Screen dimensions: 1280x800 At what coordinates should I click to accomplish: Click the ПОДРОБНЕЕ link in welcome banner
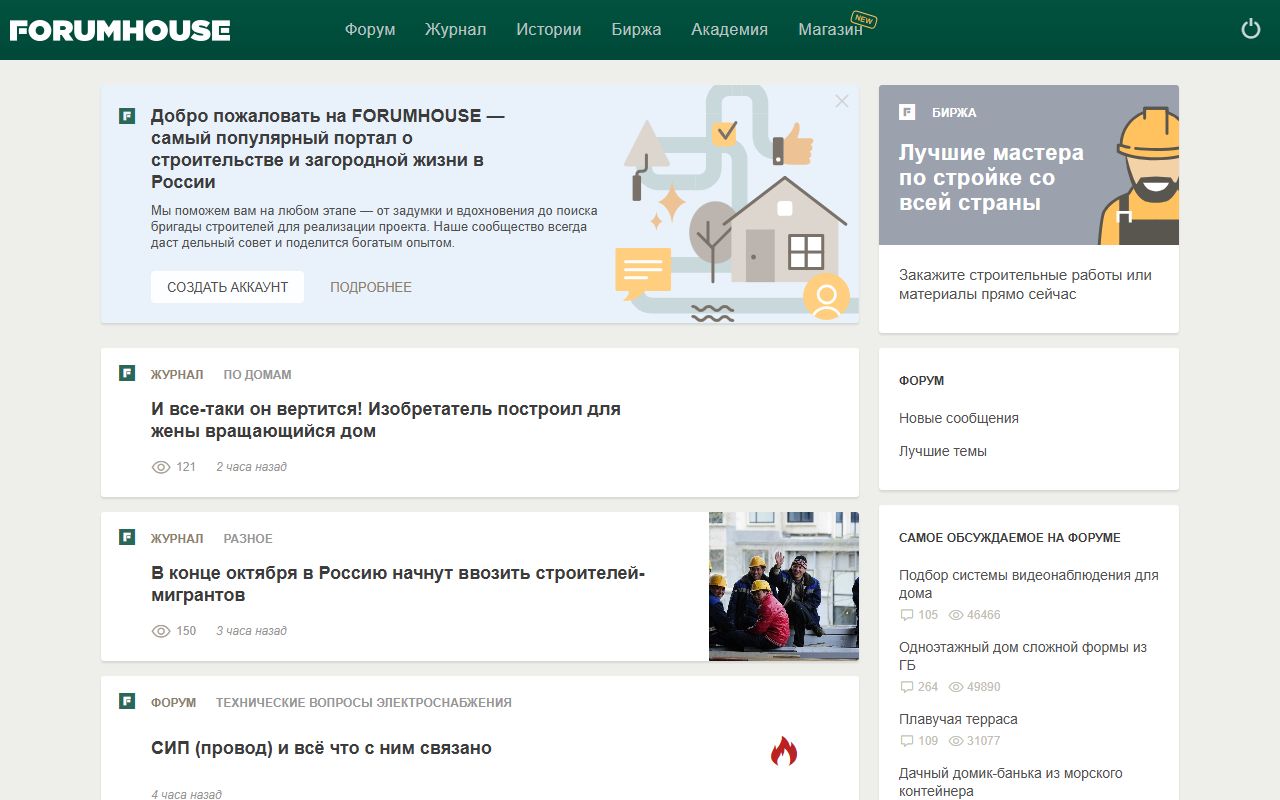pos(371,287)
